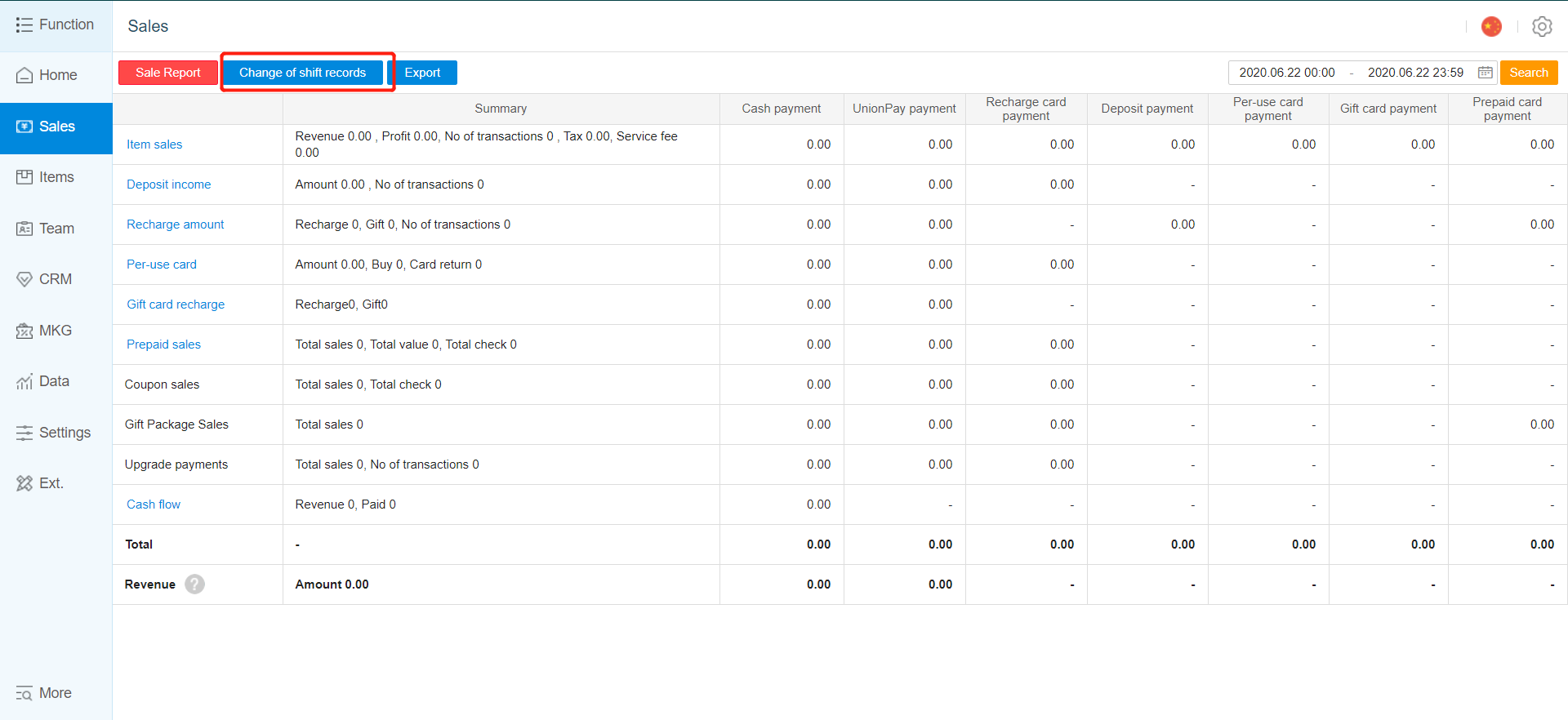Open the Team section
This screenshot has width=1568, height=720.
tap(56, 229)
